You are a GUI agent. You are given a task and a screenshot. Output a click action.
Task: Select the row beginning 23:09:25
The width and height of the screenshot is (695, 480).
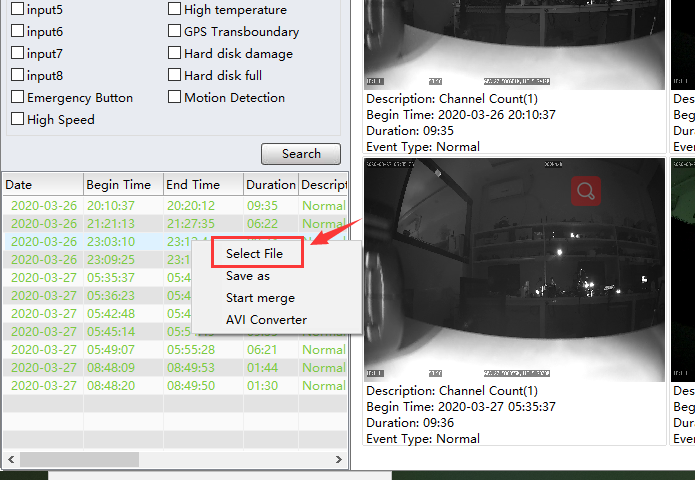98,260
